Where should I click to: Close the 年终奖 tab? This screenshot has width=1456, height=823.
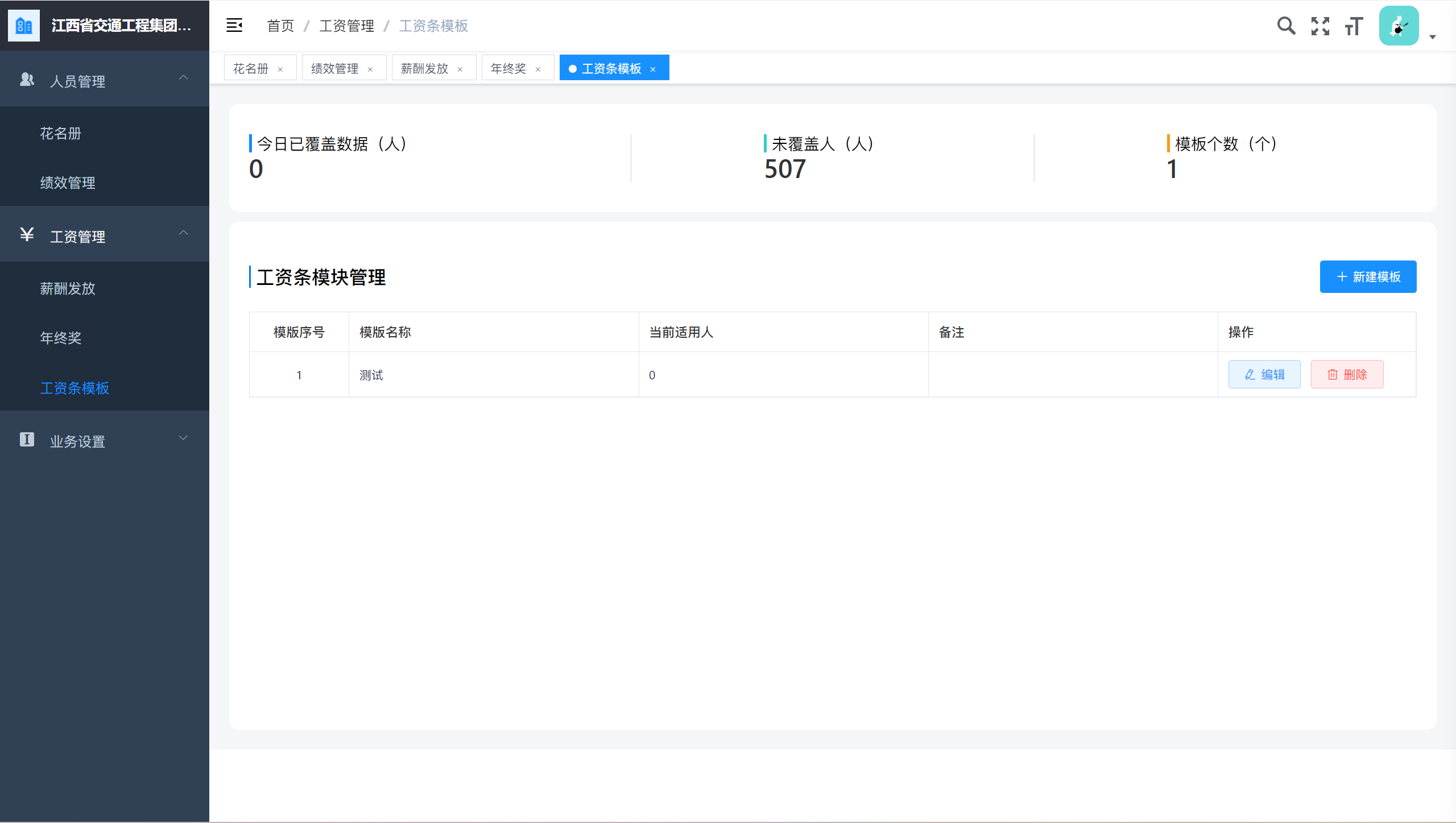point(538,69)
